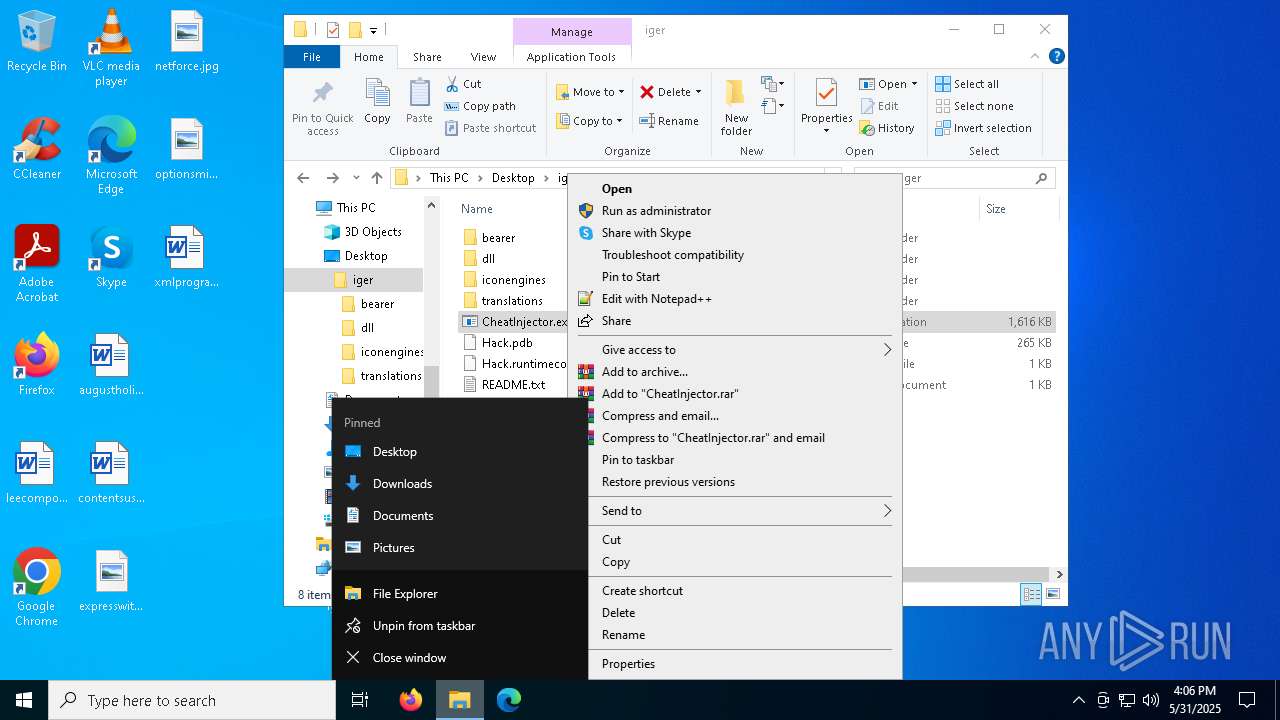Open the volume tray icon

[1150, 700]
